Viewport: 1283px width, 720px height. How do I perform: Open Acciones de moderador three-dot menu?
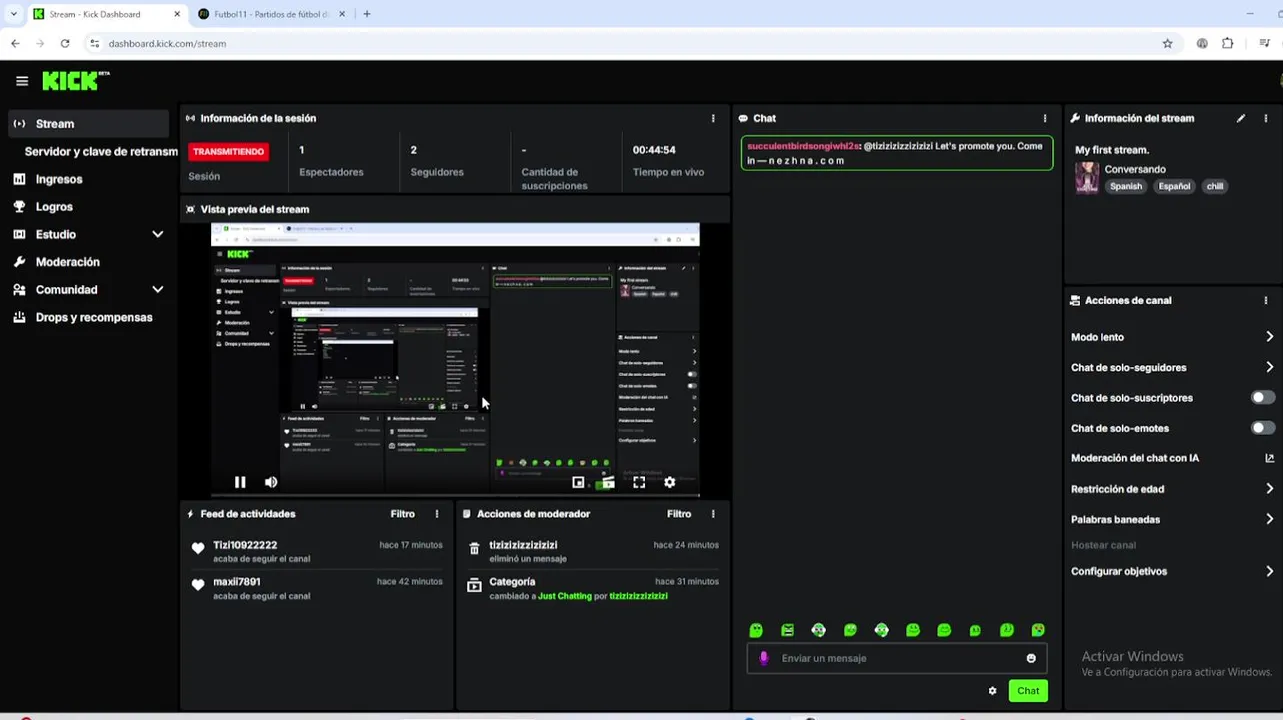point(713,514)
